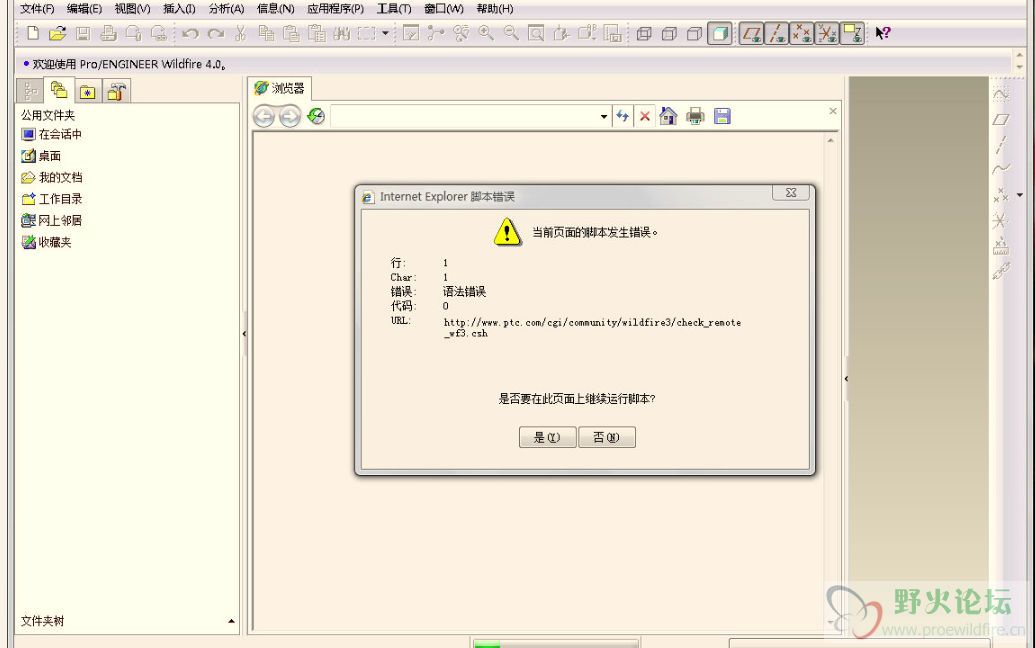Viewport: 1035px width, 648px height.
Task: Click the New file icon
Action: click(x=32, y=33)
